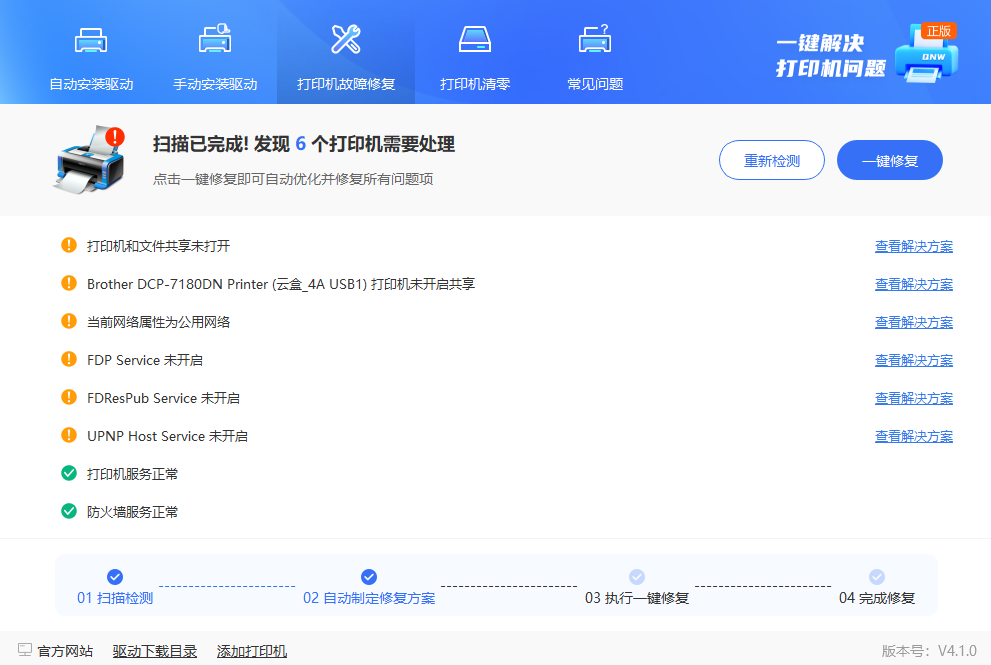Click the 官方网站 monitor icon
The image size is (991, 665).
25,650
